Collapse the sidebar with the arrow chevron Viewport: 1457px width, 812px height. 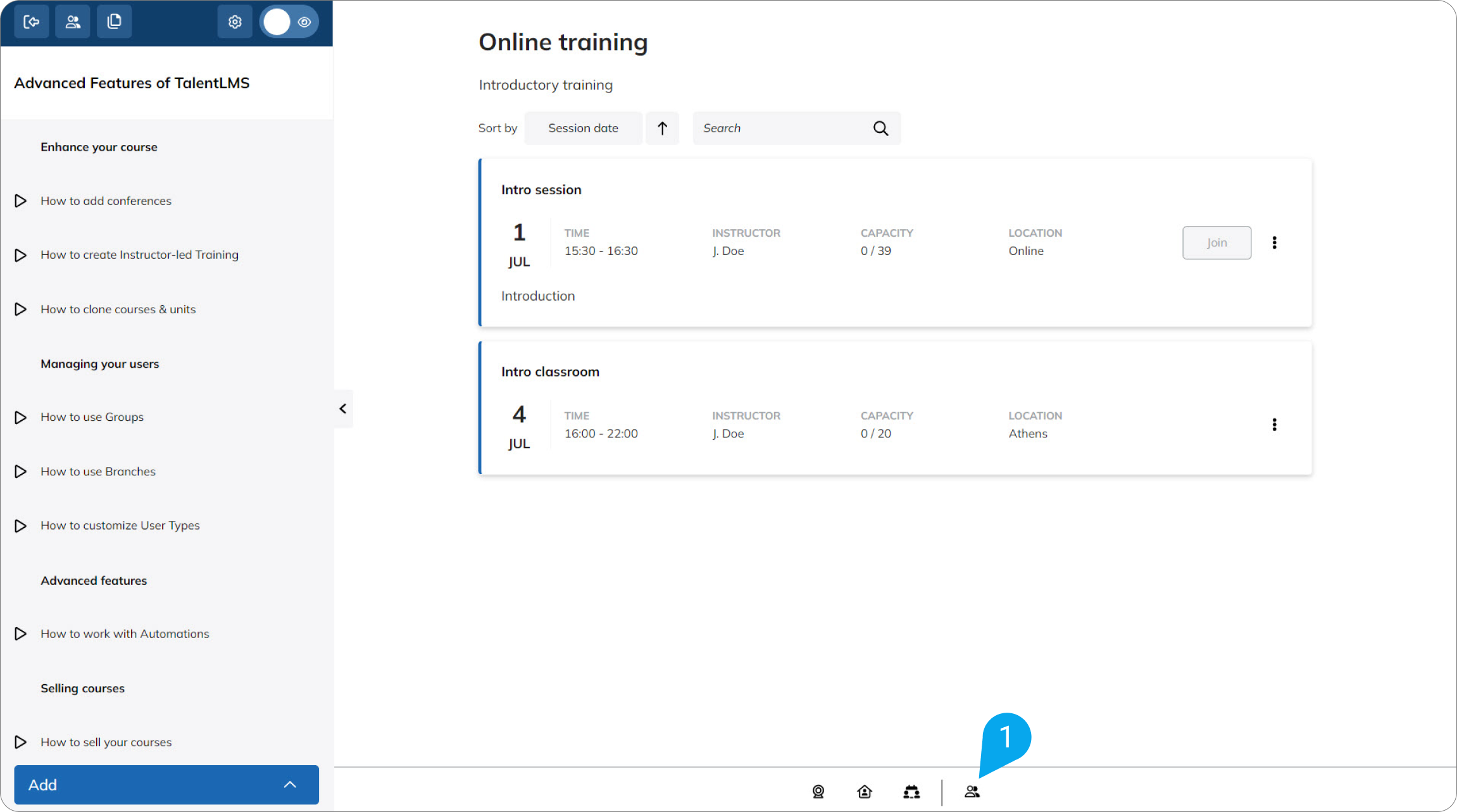(x=343, y=408)
